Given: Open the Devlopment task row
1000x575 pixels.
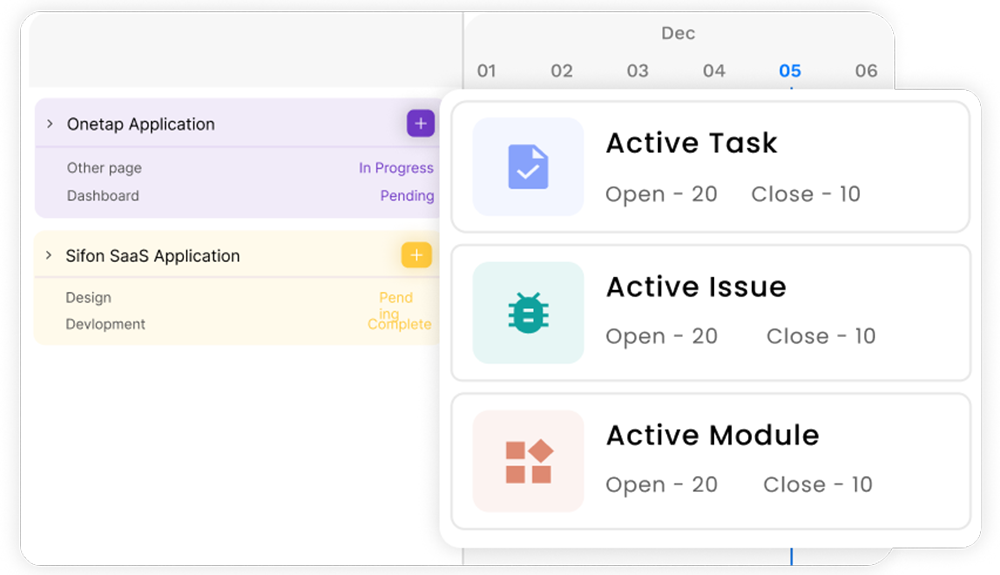Looking at the screenshot, I should click(x=105, y=324).
